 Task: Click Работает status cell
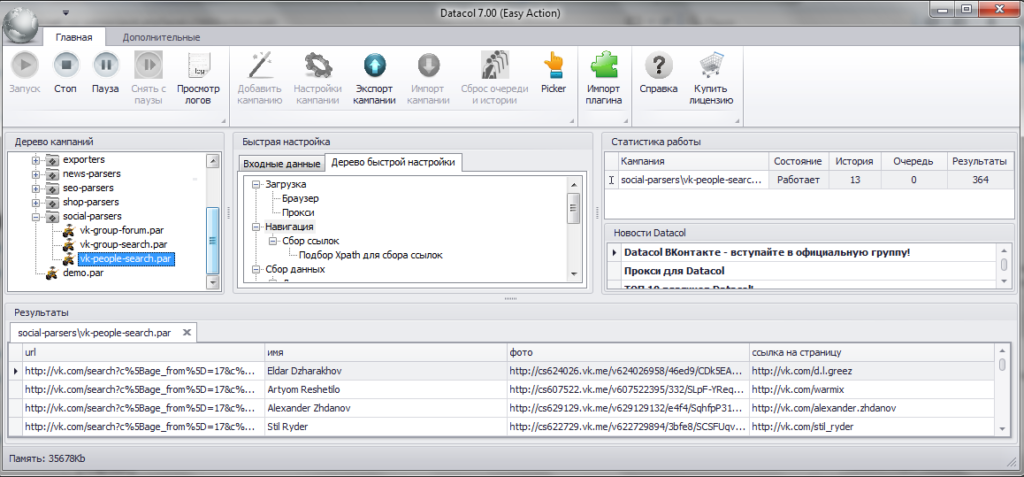point(799,180)
